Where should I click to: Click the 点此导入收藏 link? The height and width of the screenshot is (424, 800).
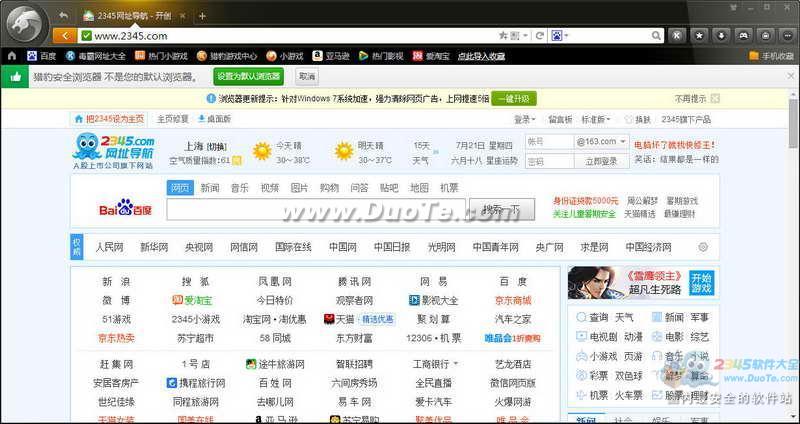coord(481,56)
